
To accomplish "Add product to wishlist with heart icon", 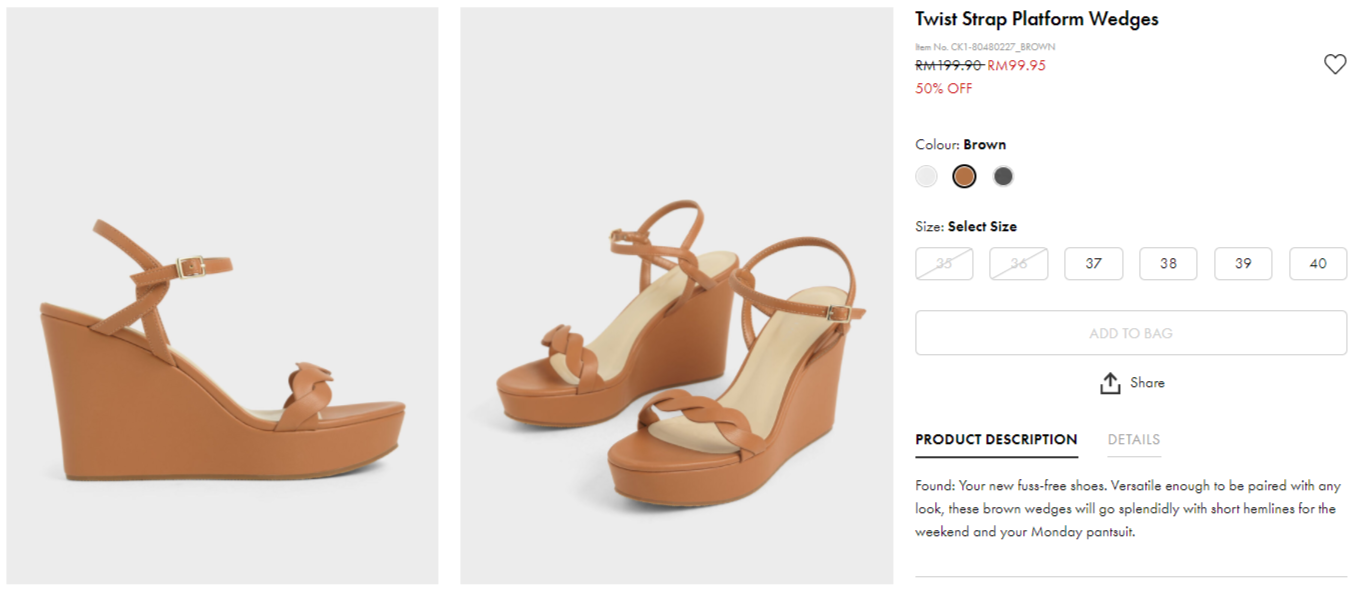I will 1335,64.
